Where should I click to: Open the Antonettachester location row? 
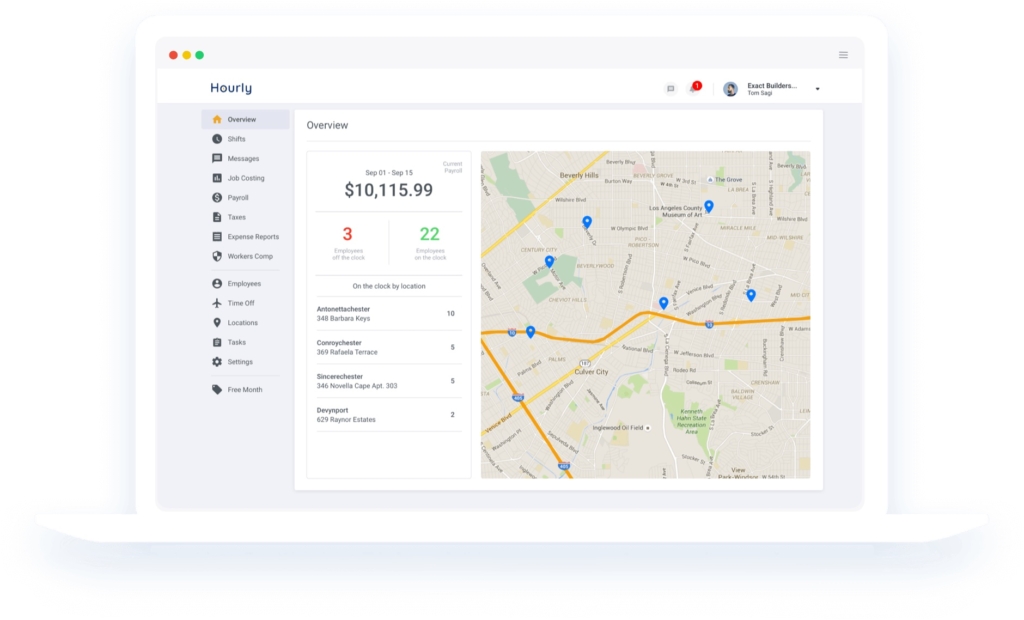point(387,313)
